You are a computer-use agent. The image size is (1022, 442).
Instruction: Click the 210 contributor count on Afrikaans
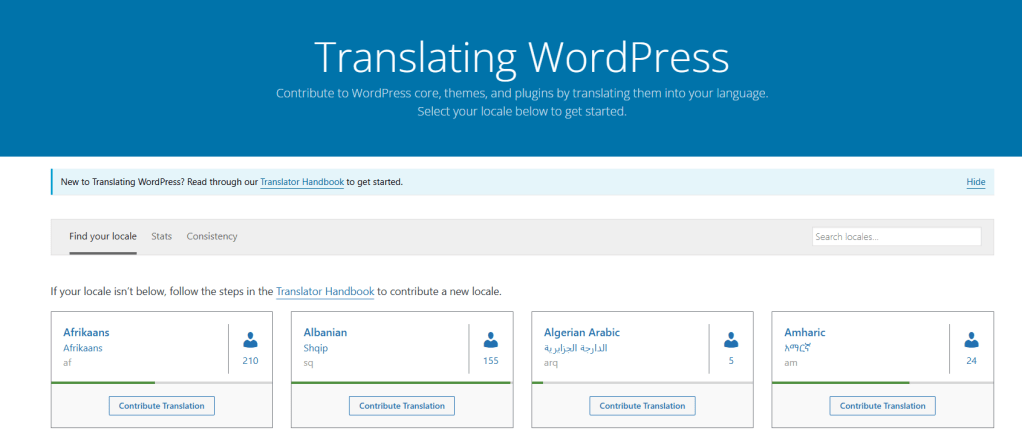pos(251,361)
